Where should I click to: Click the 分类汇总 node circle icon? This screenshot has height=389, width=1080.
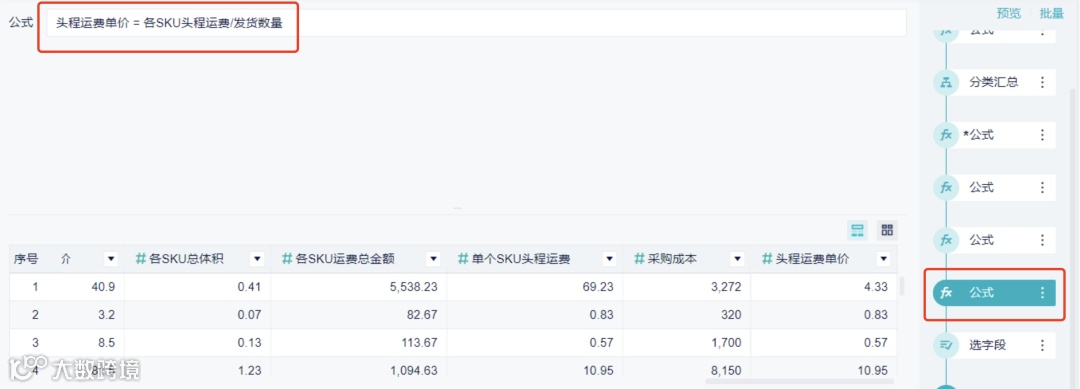946,83
